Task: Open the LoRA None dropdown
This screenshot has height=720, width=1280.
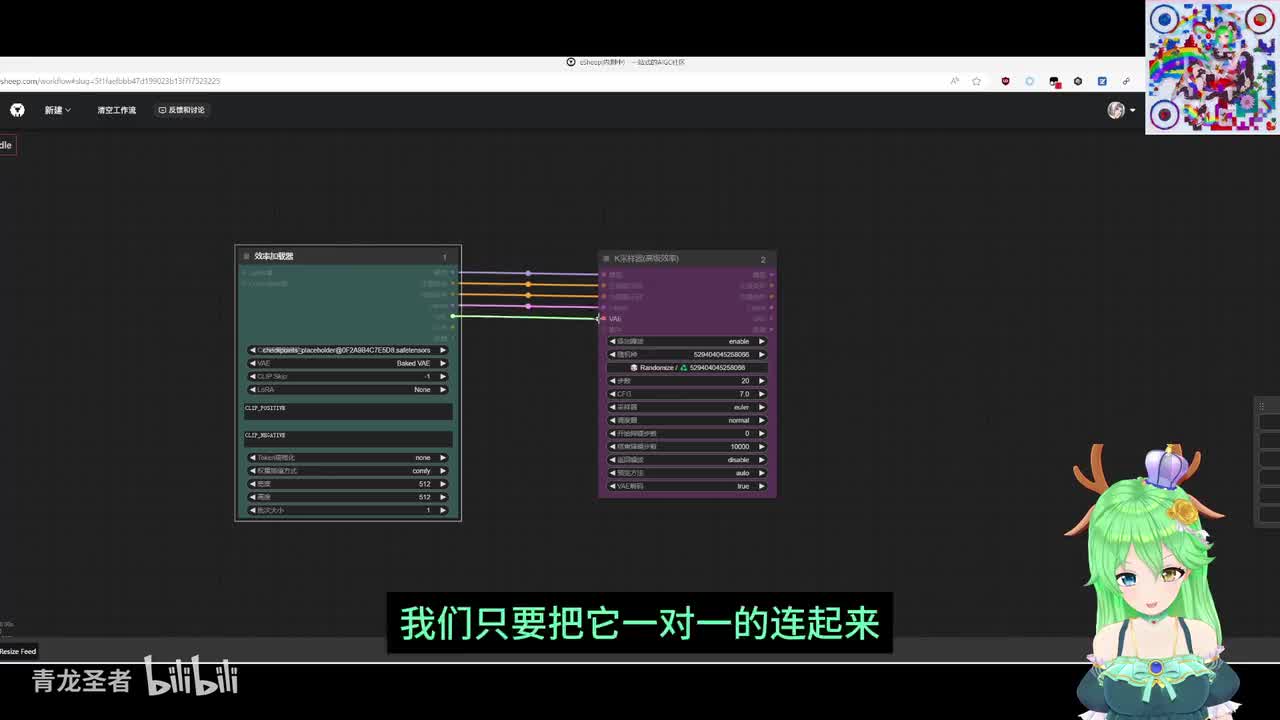Action: point(347,389)
